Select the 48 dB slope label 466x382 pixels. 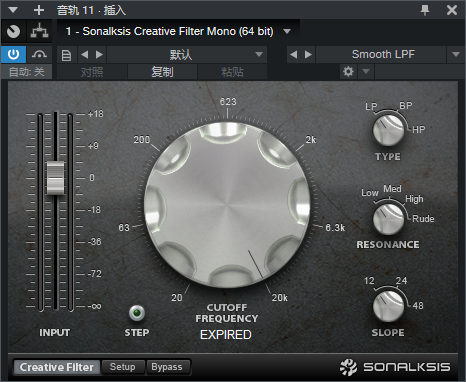click(418, 305)
